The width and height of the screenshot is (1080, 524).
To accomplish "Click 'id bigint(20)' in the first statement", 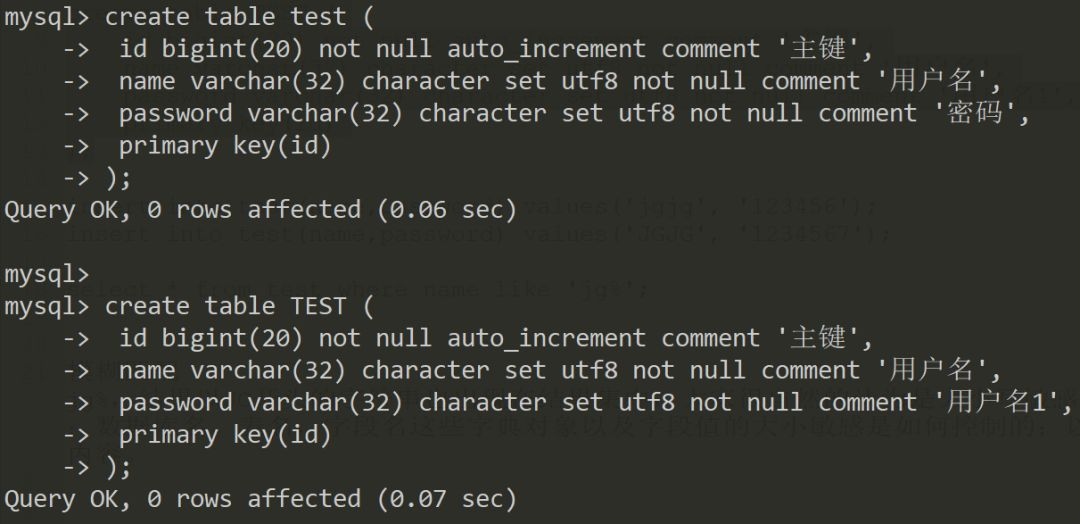I will 211,49.
